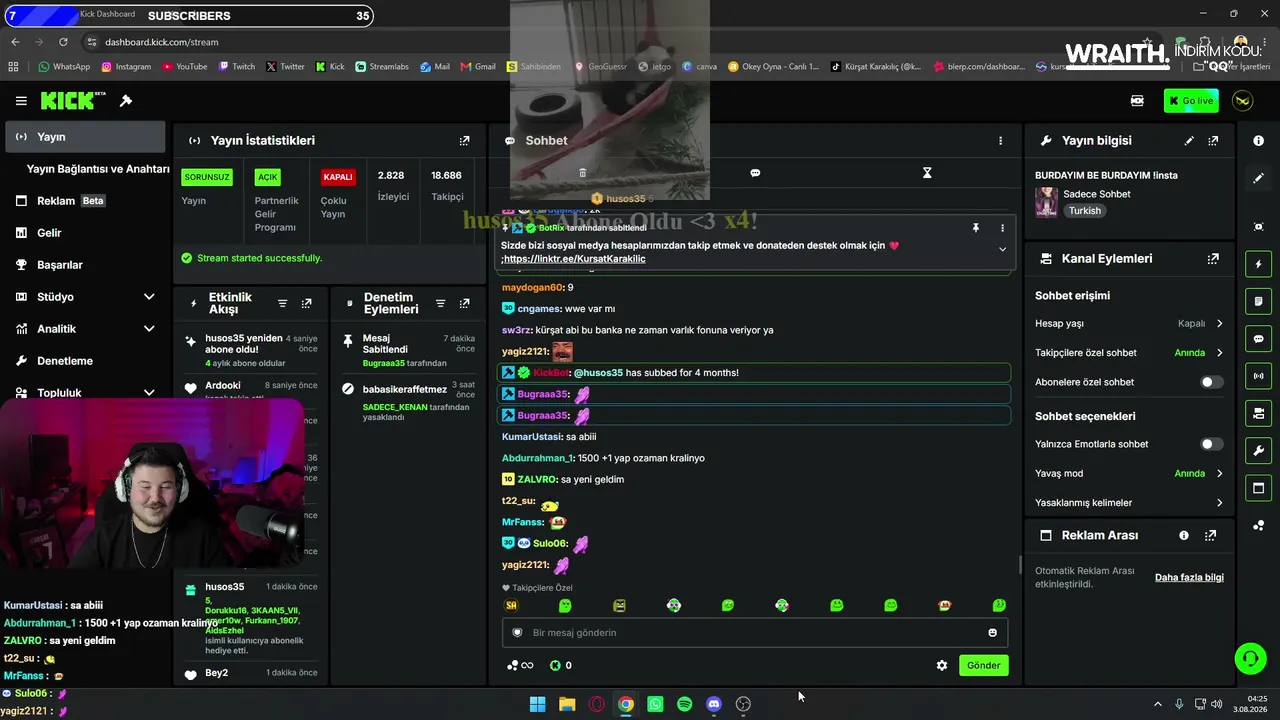Image resolution: width=1280 pixels, height=720 pixels.
Task: Click the hourglass icon in the chat toolbar
Action: (x=927, y=173)
